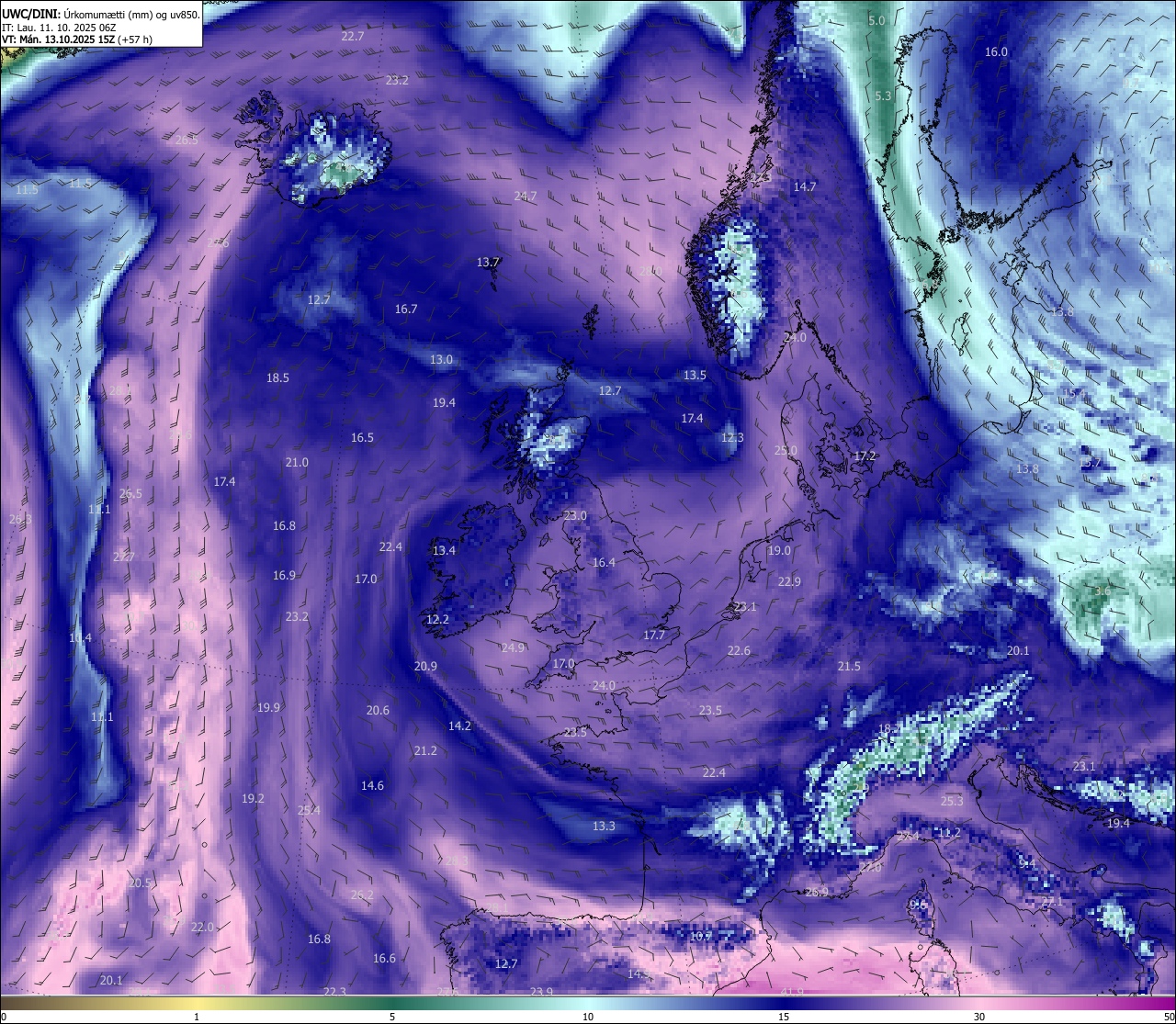
Task: Click the 20.5 value label
Action: (x=140, y=883)
